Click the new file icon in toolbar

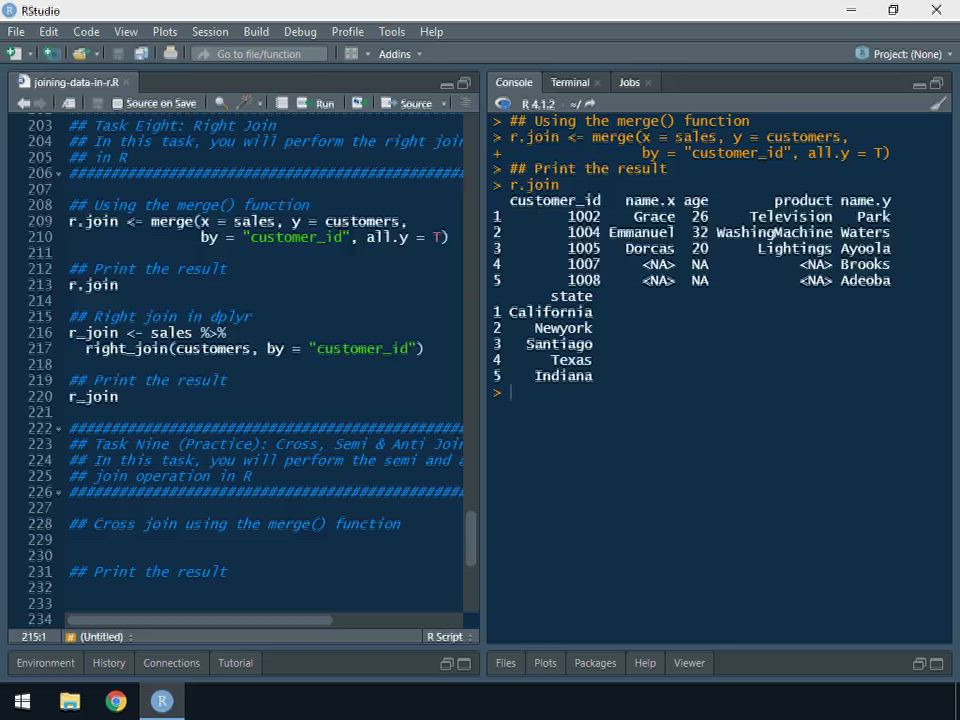click(x=14, y=54)
